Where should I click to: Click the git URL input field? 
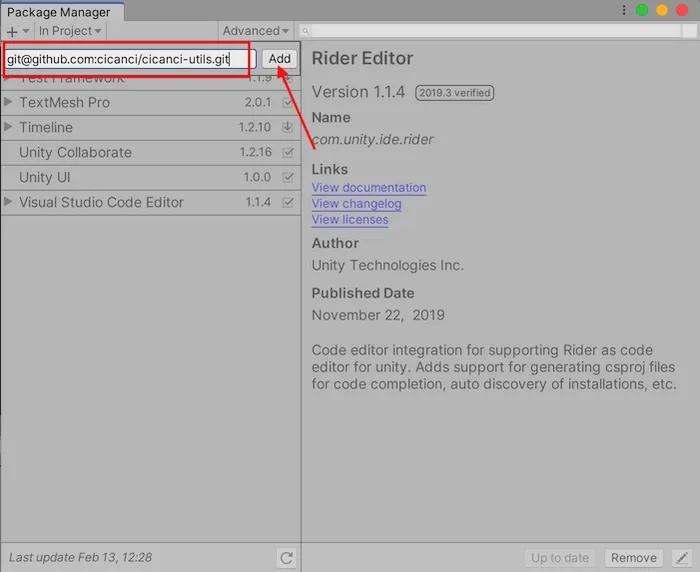pos(130,59)
